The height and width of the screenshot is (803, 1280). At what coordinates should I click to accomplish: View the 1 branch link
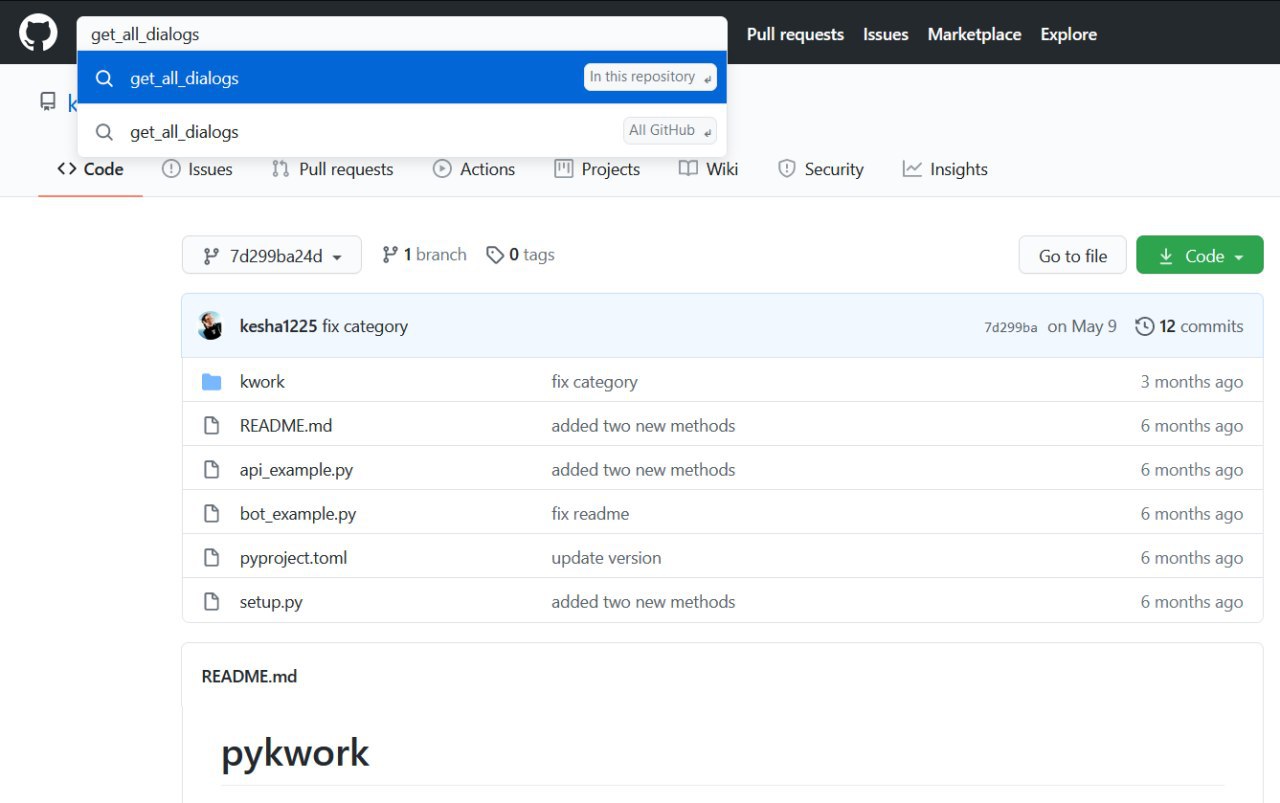pyautogui.click(x=425, y=255)
